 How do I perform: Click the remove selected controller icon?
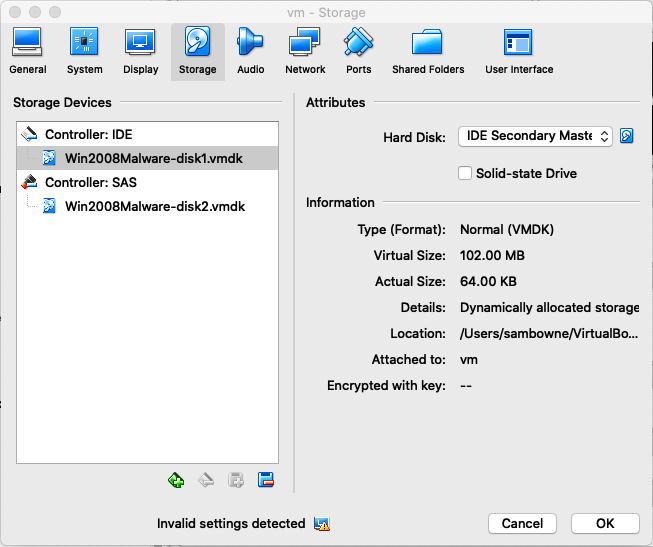[206, 480]
